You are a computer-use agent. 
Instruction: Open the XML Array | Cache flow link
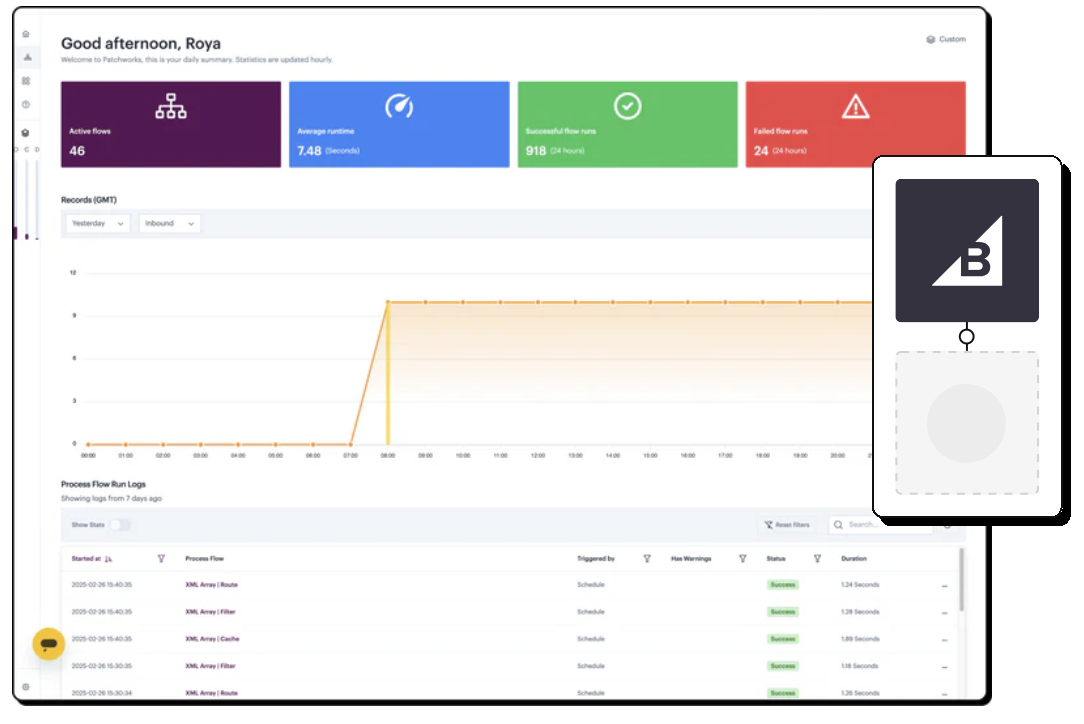212,639
